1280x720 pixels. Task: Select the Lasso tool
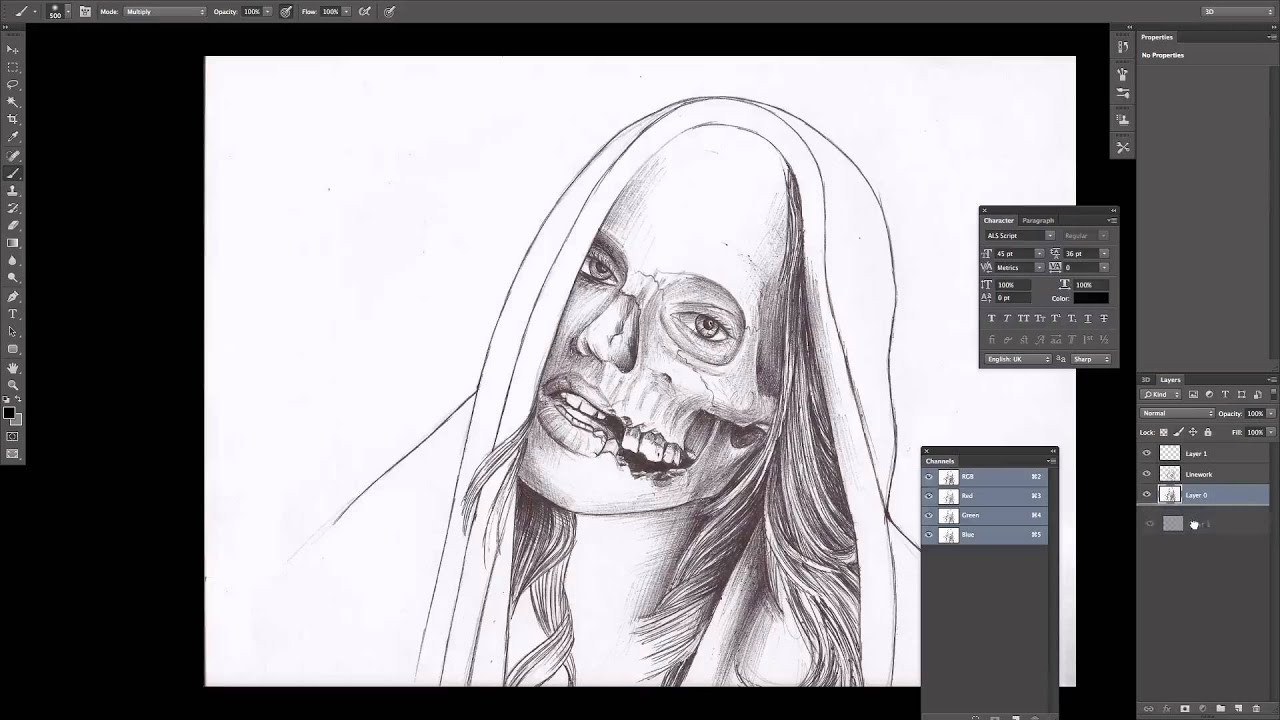point(13,84)
